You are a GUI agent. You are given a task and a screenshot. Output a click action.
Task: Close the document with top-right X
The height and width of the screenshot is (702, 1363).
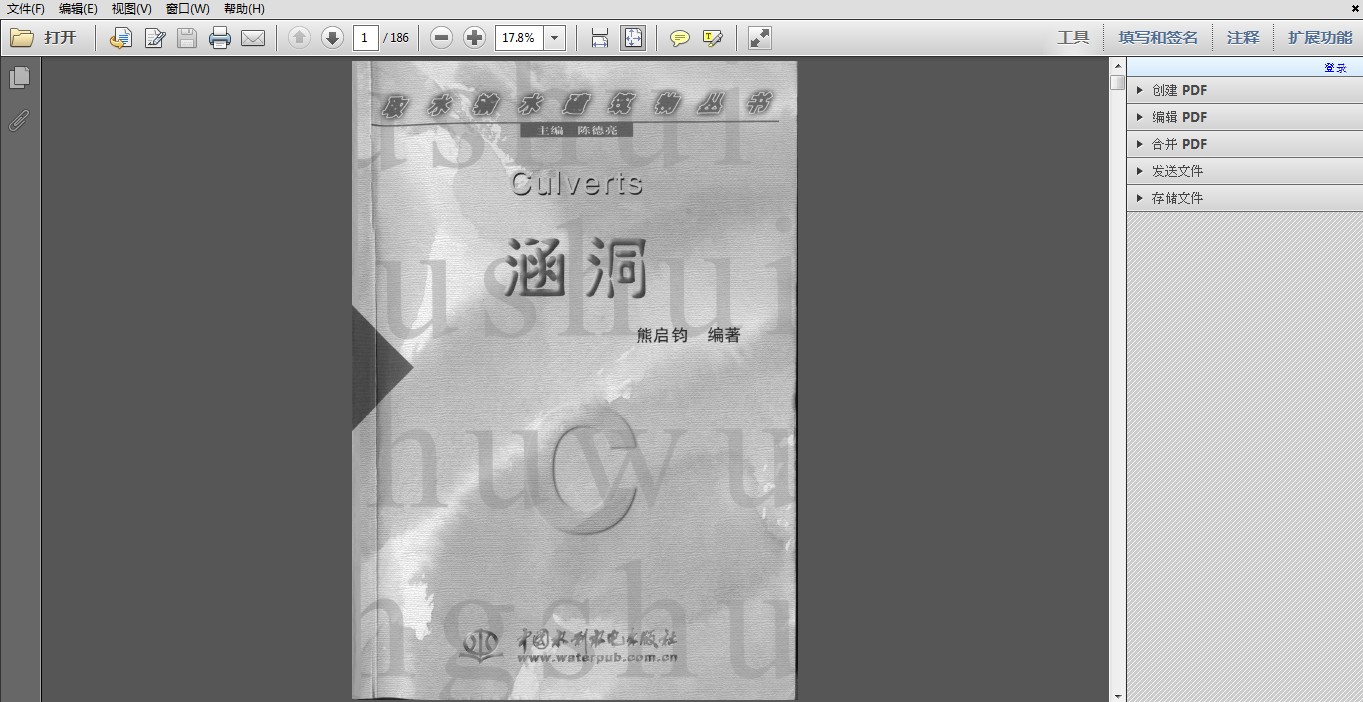click(1354, 9)
